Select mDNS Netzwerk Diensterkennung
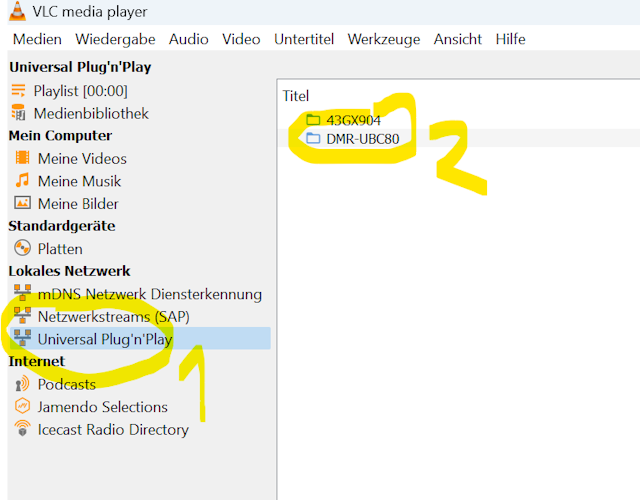This screenshot has height=500, width=640. click(x=150, y=294)
